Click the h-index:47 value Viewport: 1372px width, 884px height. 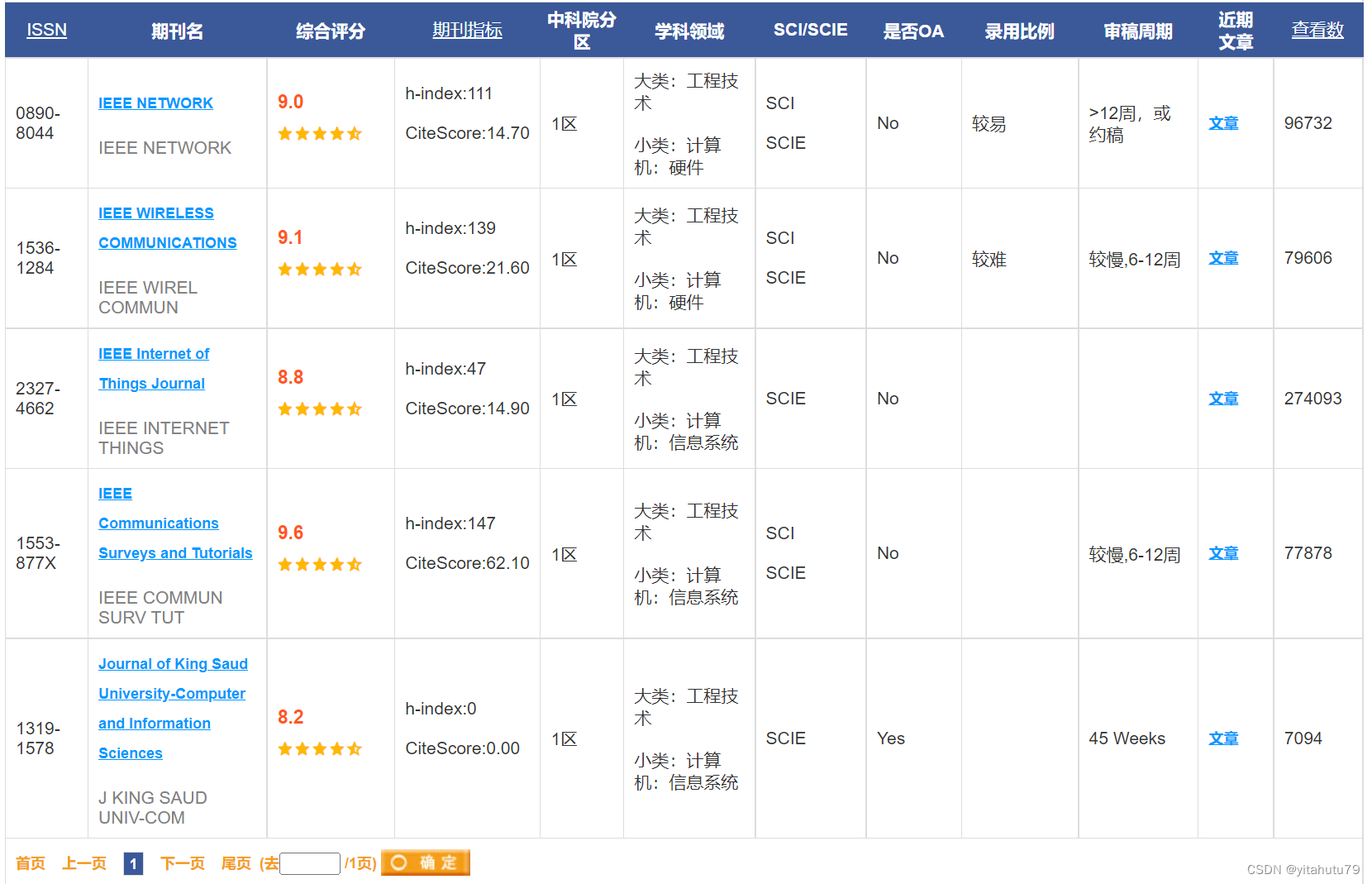(x=445, y=369)
